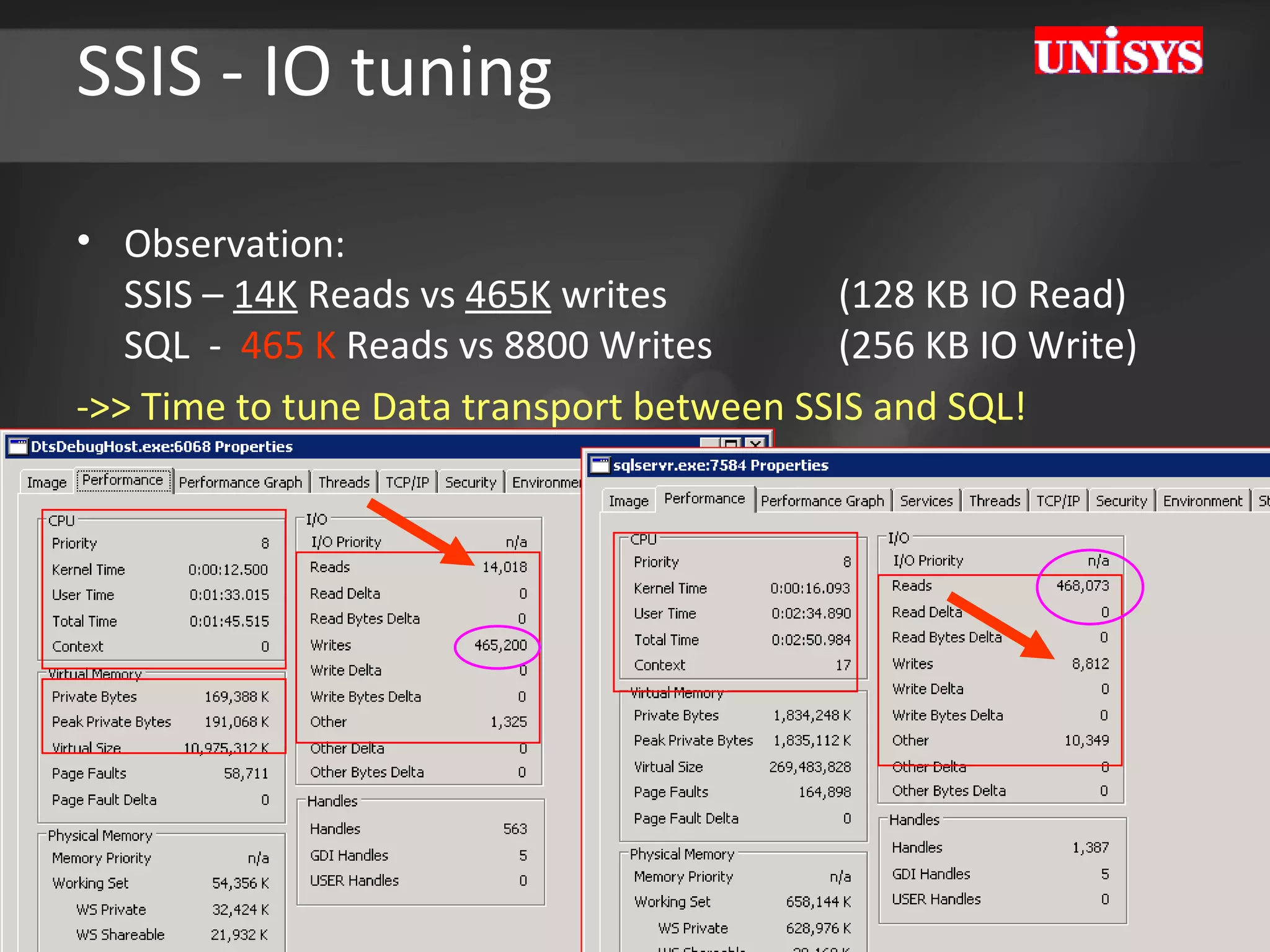The image size is (1270, 952).
Task: Click sqlservr Private Bytes 1,834,248 K
Action: point(812,715)
